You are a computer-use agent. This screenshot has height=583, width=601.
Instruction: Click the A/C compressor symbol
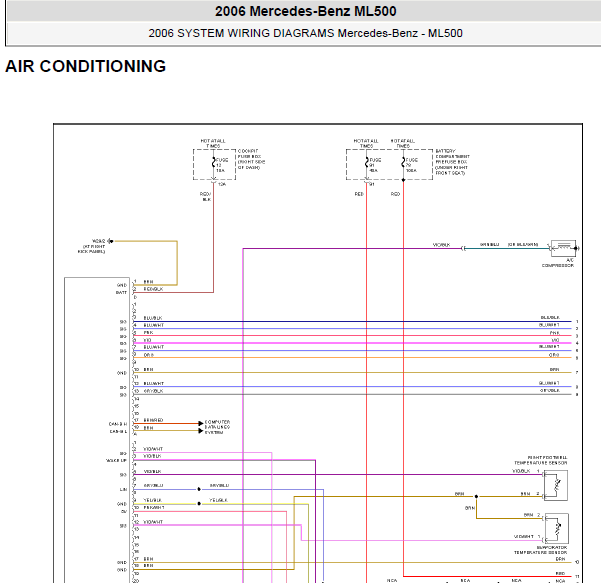(563, 248)
